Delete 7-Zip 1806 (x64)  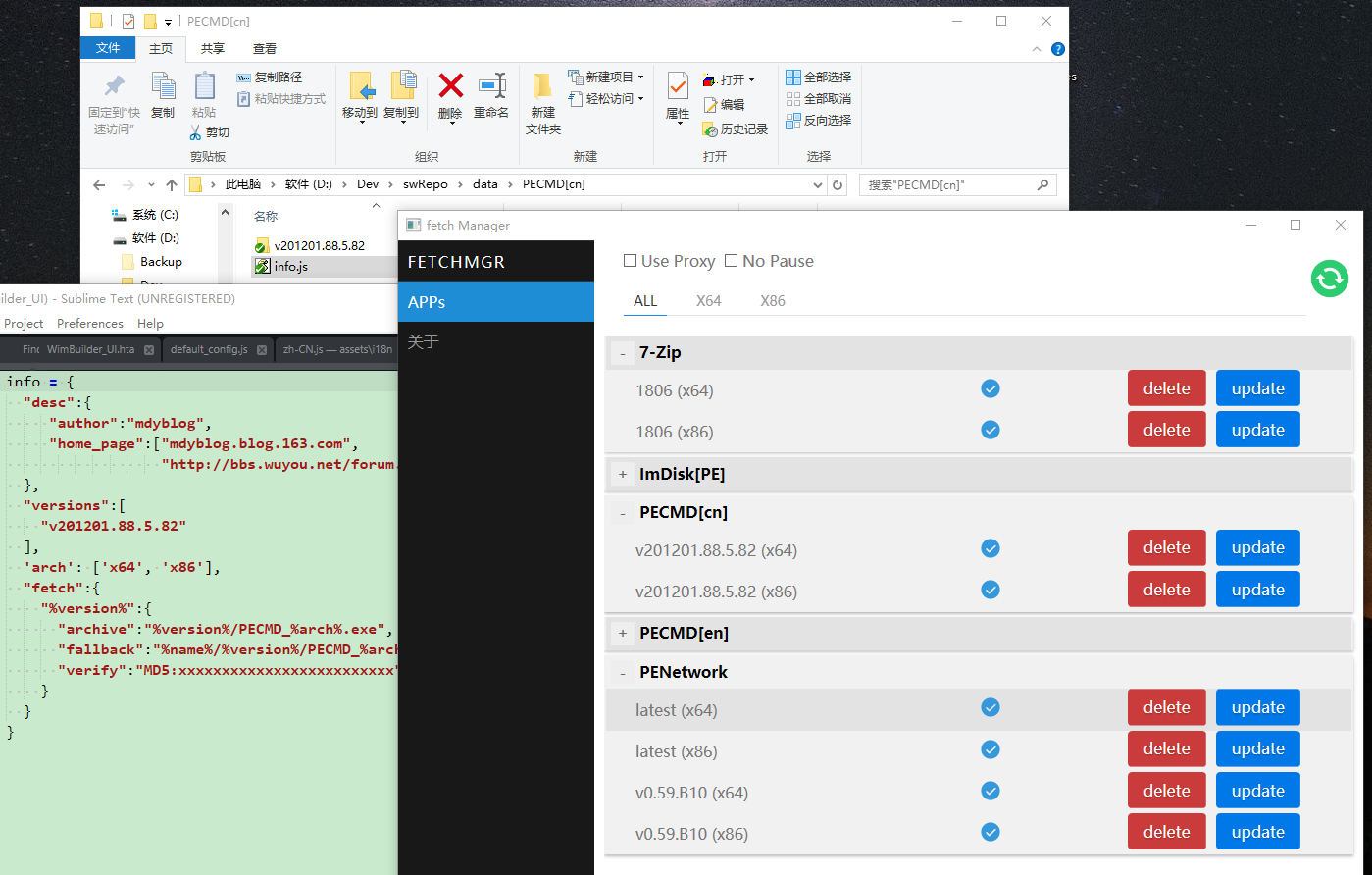[1167, 388]
